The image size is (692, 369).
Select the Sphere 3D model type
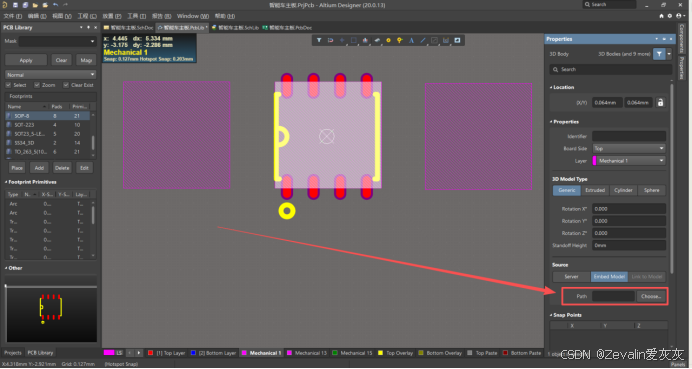(651, 190)
